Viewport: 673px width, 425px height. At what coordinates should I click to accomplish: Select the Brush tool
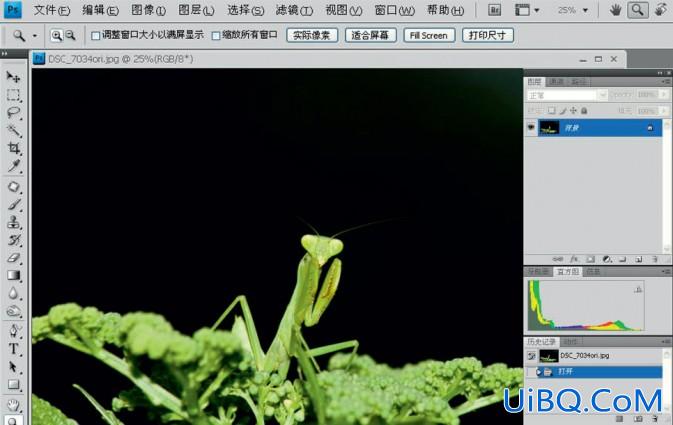(x=13, y=205)
